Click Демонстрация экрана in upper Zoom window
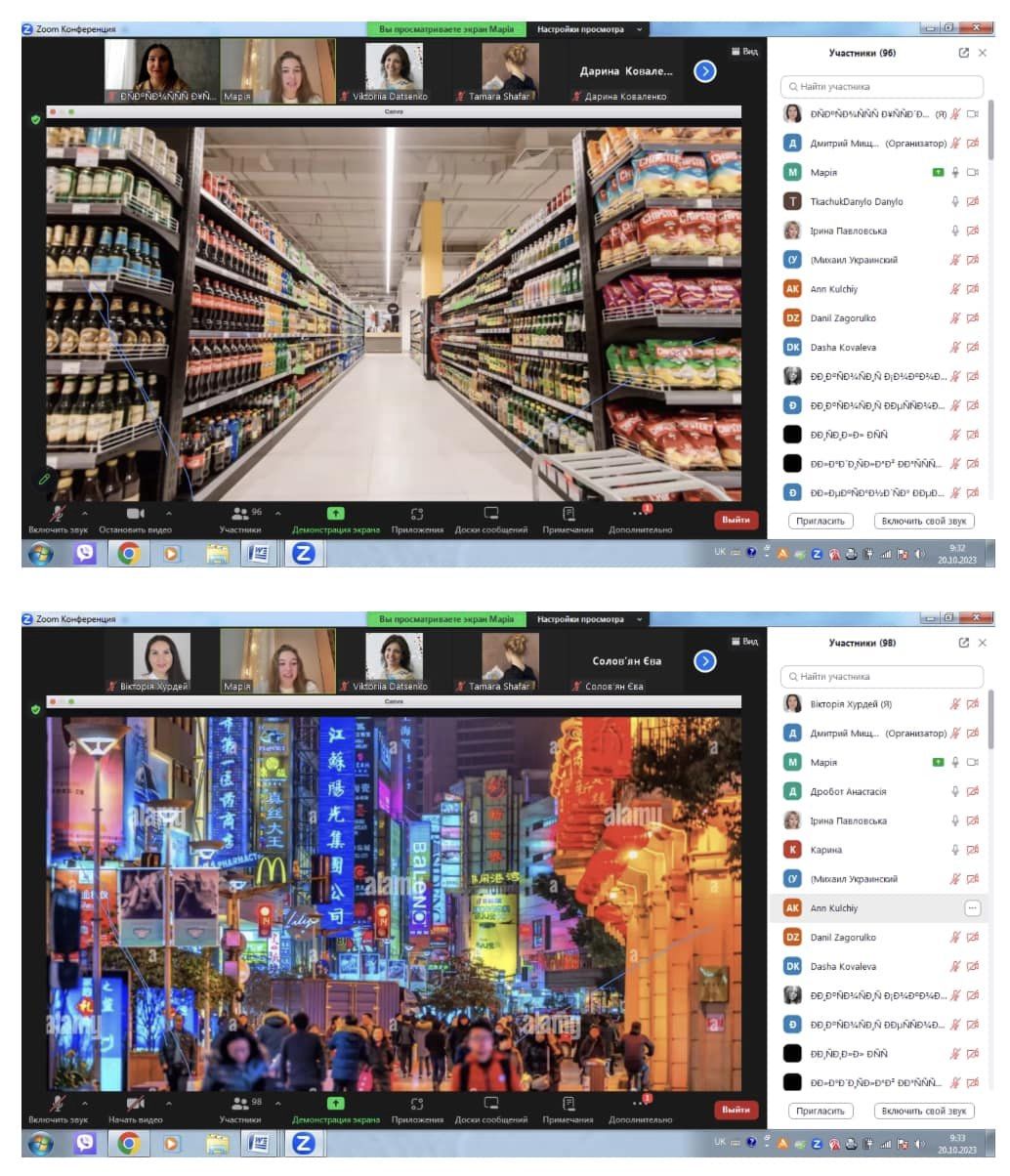This screenshot has width=1010, height=1176. coord(336,519)
